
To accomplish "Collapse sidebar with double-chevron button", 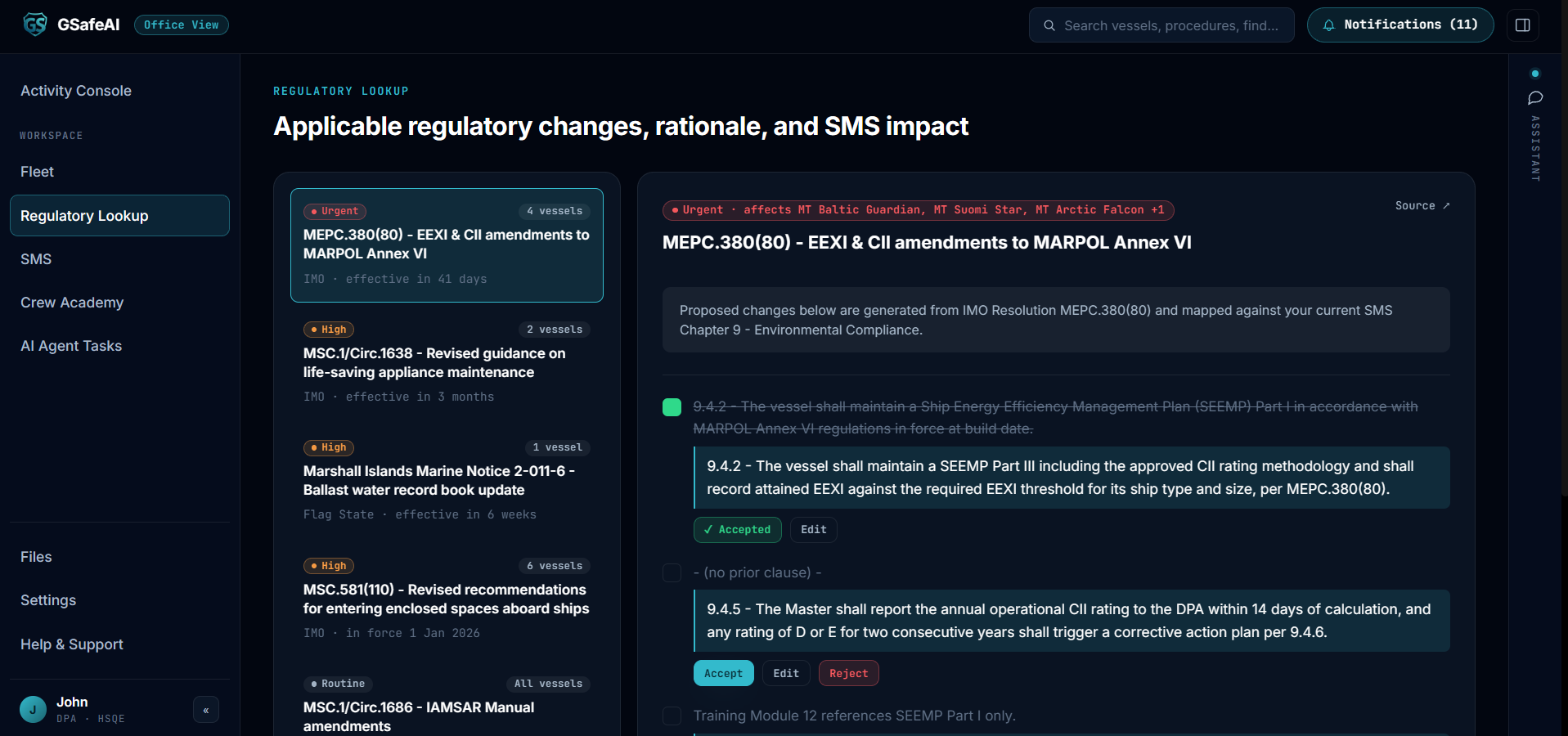I will coord(206,710).
